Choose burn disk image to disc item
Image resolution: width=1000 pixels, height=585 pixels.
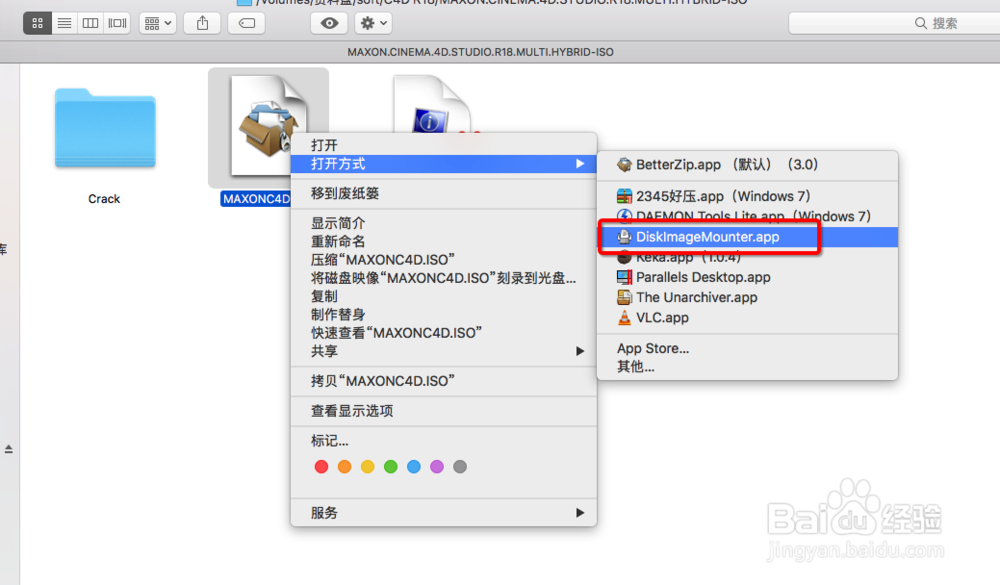[443, 278]
